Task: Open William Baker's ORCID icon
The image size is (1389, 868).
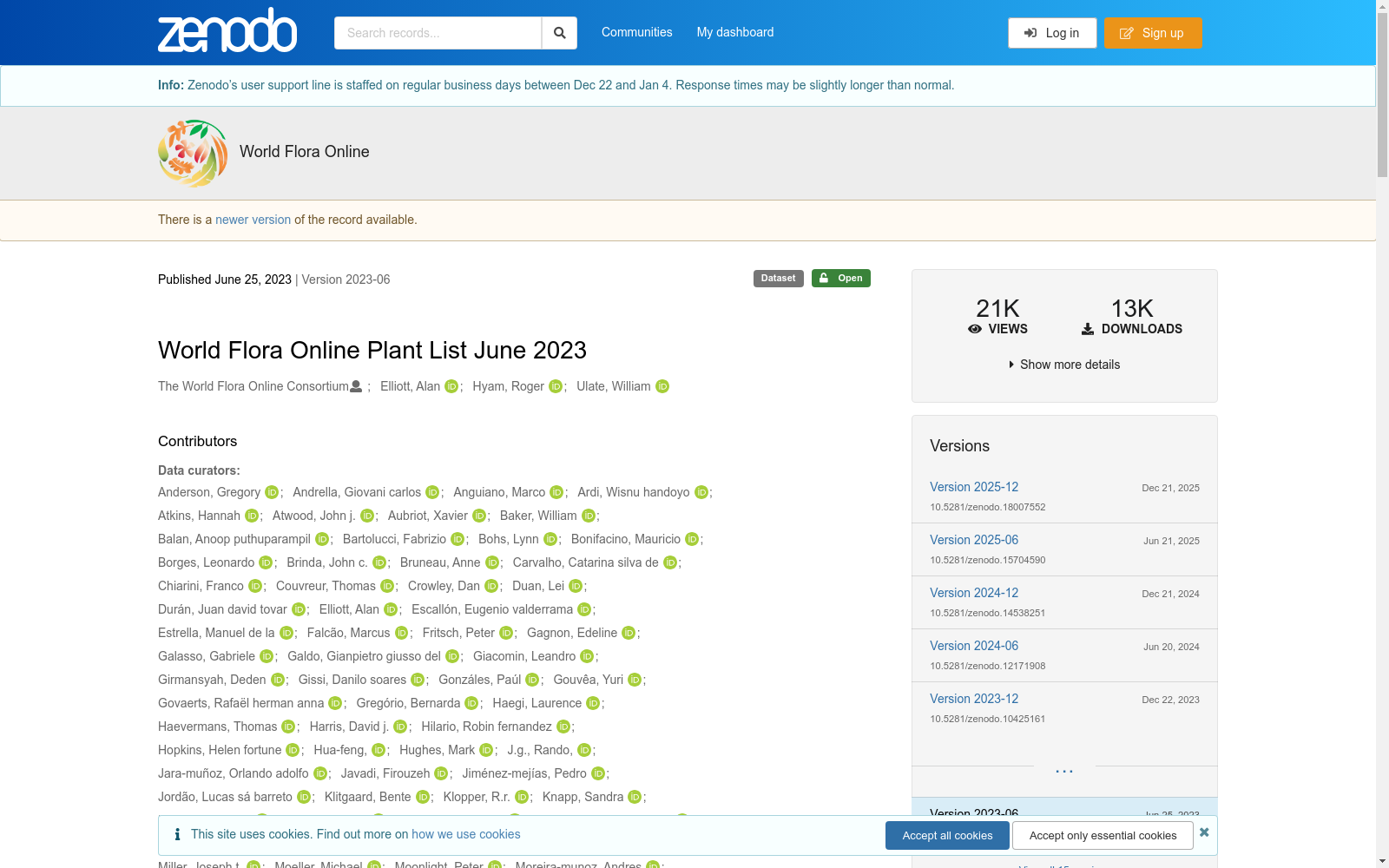Action: click(589, 516)
